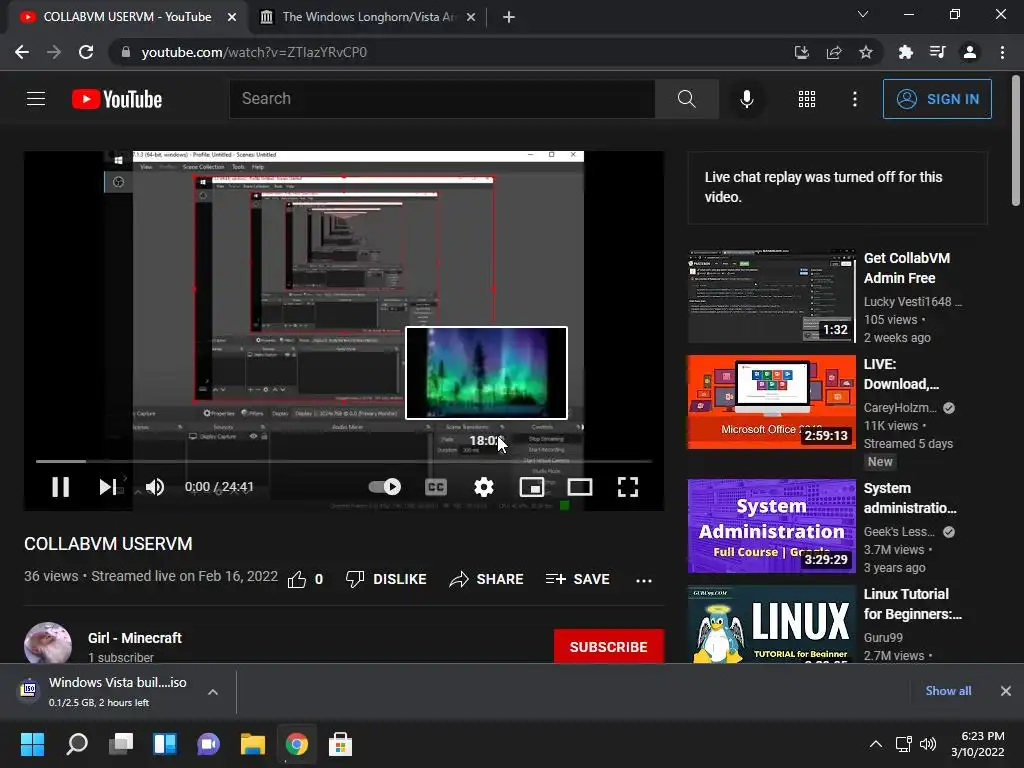Open Linux Tutorial for Beginners title
The image size is (1024, 768).
pyautogui.click(x=912, y=604)
